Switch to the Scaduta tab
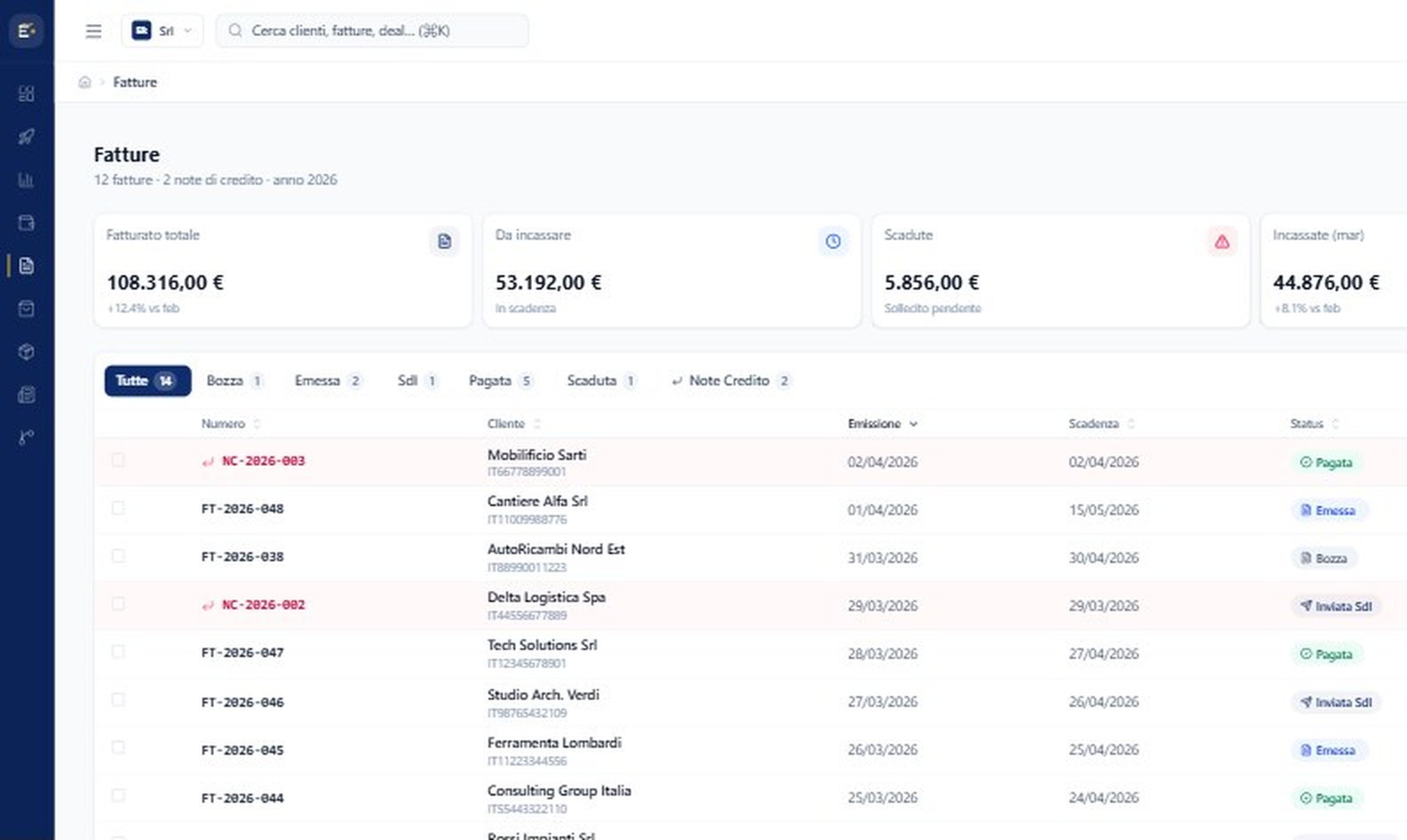The width and height of the screenshot is (1407, 840). point(601,381)
